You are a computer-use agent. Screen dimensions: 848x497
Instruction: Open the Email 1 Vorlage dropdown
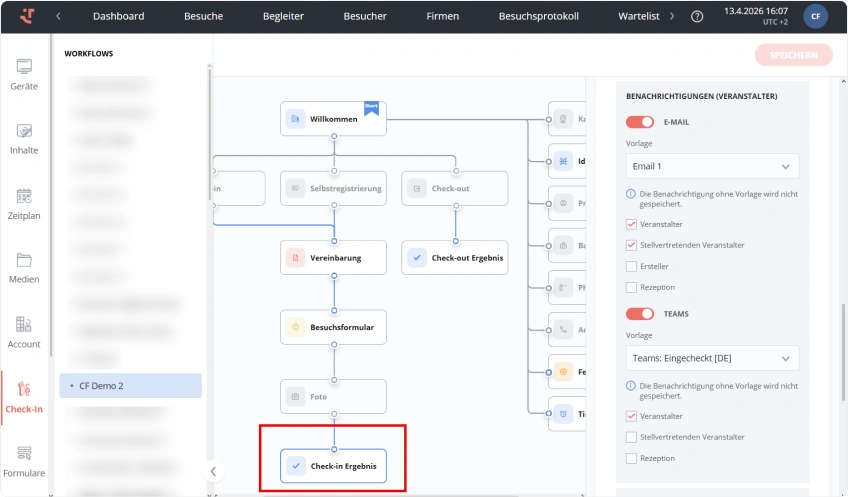[x=712, y=167]
